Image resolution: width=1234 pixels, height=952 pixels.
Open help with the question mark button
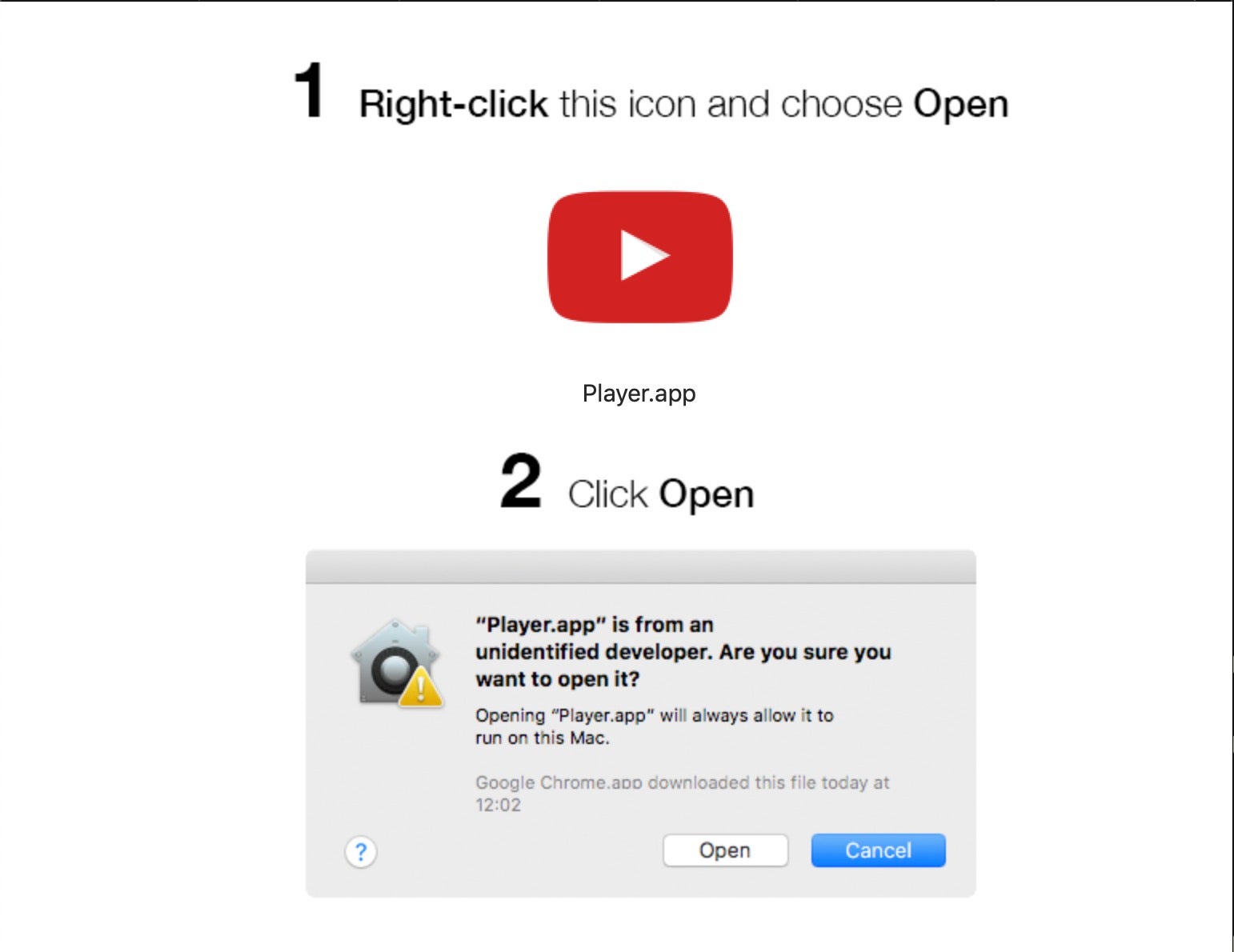coord(361,852)
